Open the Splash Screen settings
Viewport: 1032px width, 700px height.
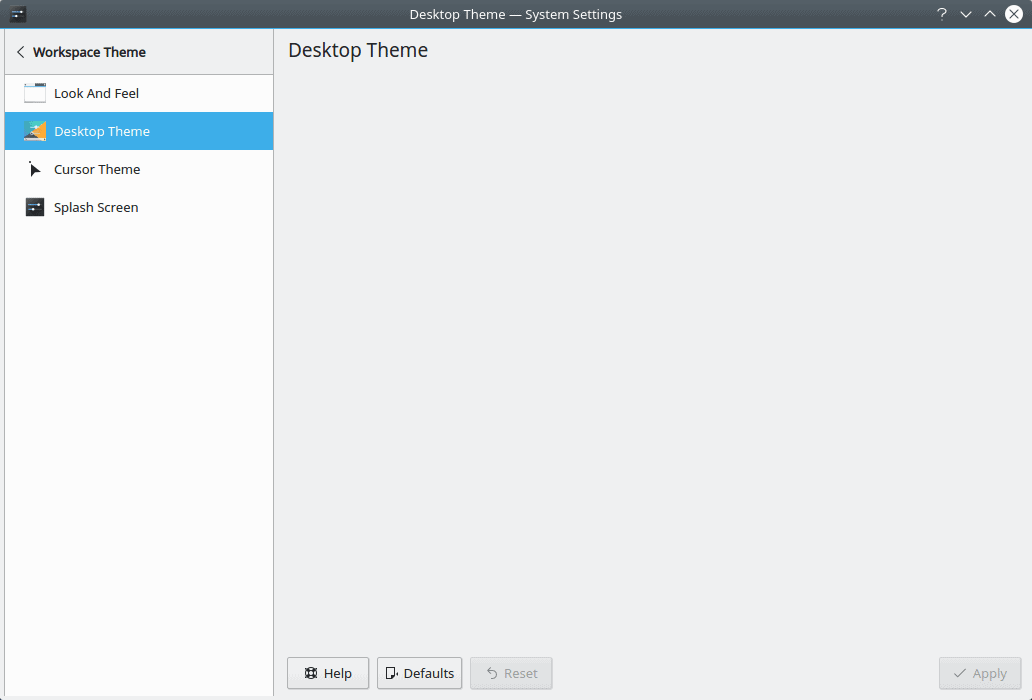tap(96, 207)
